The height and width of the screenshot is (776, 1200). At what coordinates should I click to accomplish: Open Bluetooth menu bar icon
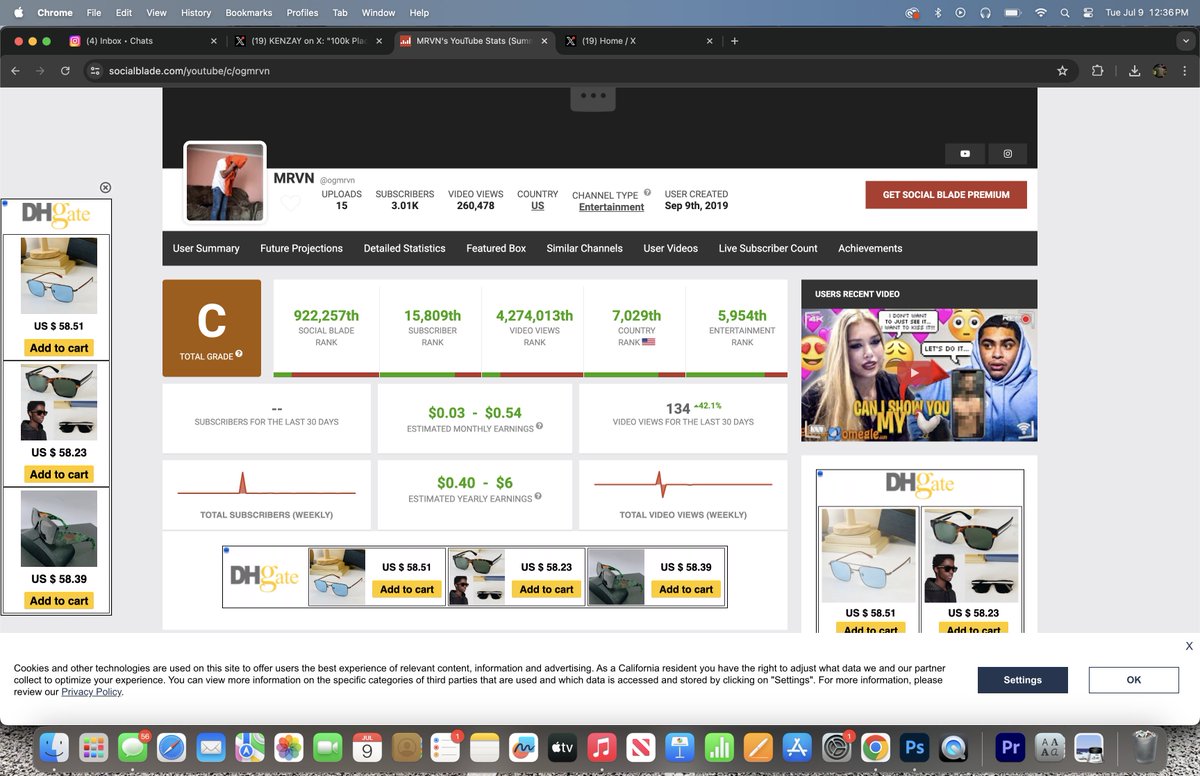tap(937, 12)
